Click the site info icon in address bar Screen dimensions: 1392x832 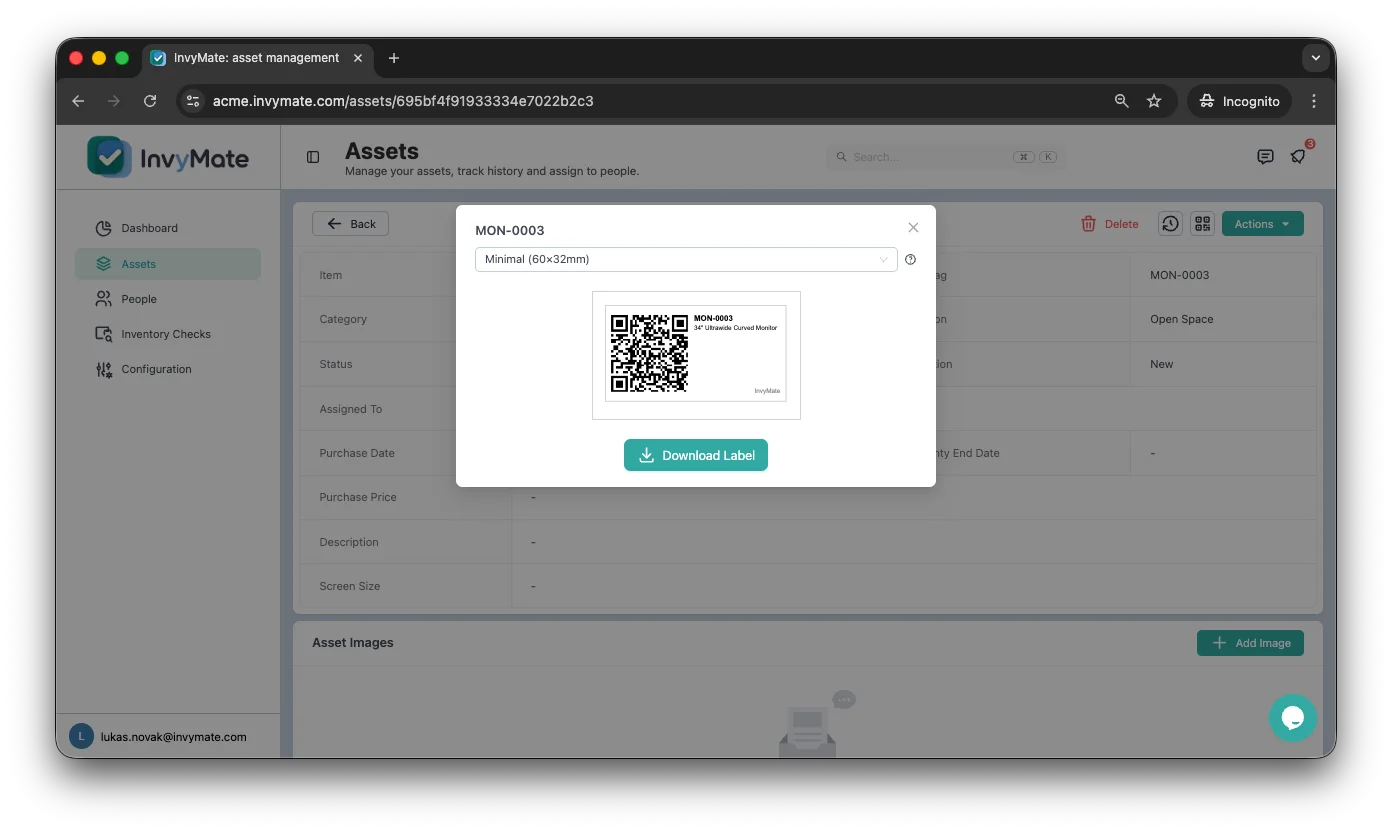tap(194, 101)
